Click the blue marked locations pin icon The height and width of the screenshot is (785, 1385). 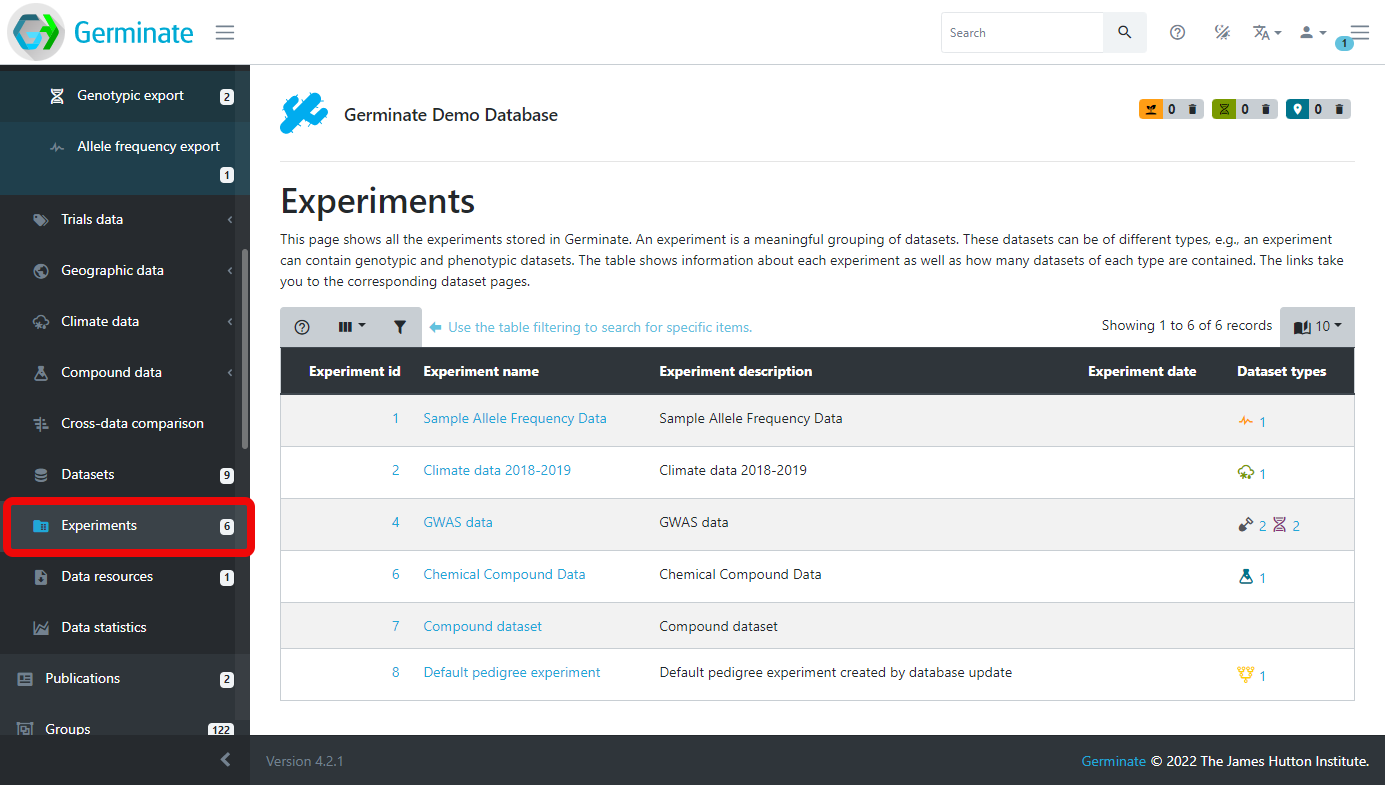[x=1298, y=110]
